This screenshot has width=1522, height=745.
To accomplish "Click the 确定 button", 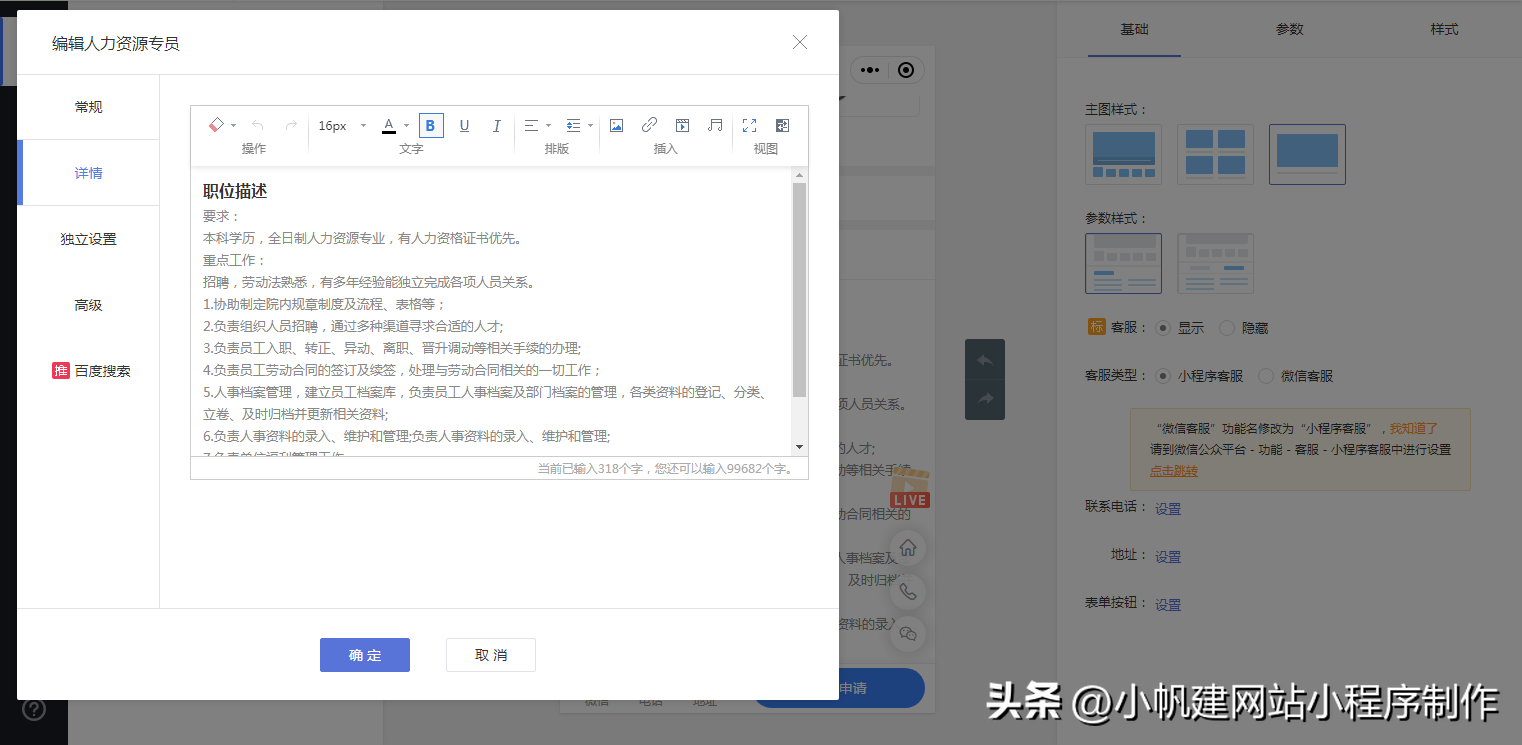I will point(365,655).
